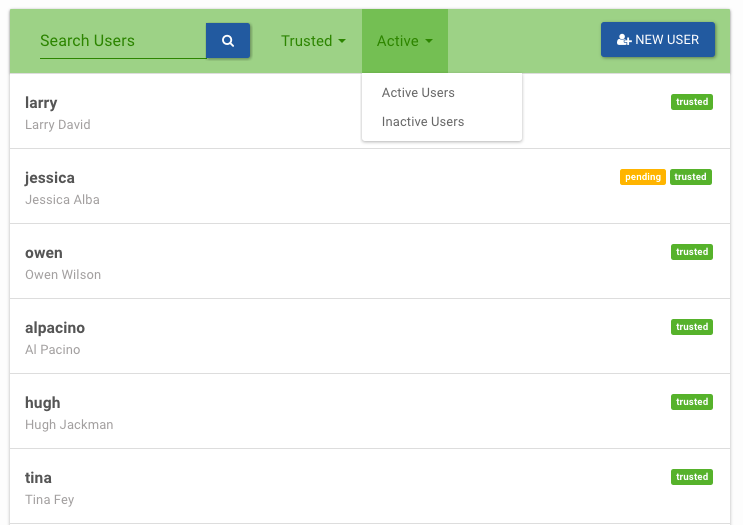Screen dimensions: 743x525
Task: Click alpacino's trusted badge
Action: click(x=691, y=327)
